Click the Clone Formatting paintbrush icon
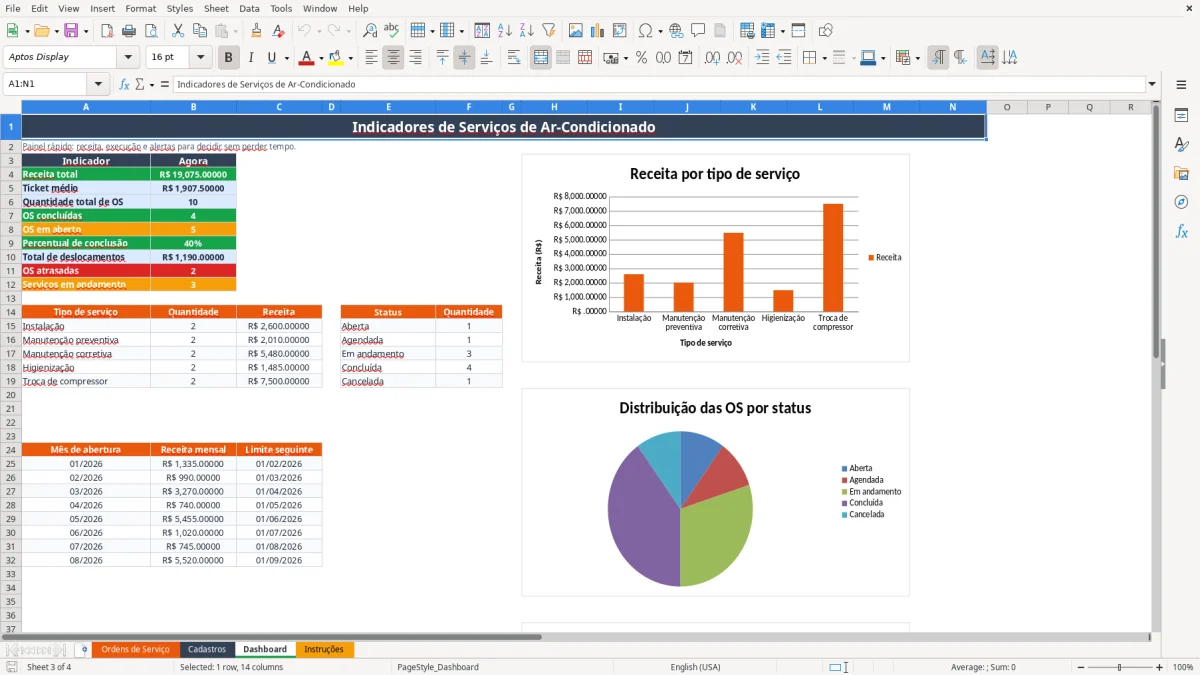Viewport: 1200px width, 675px height. [x=256, y=31]
